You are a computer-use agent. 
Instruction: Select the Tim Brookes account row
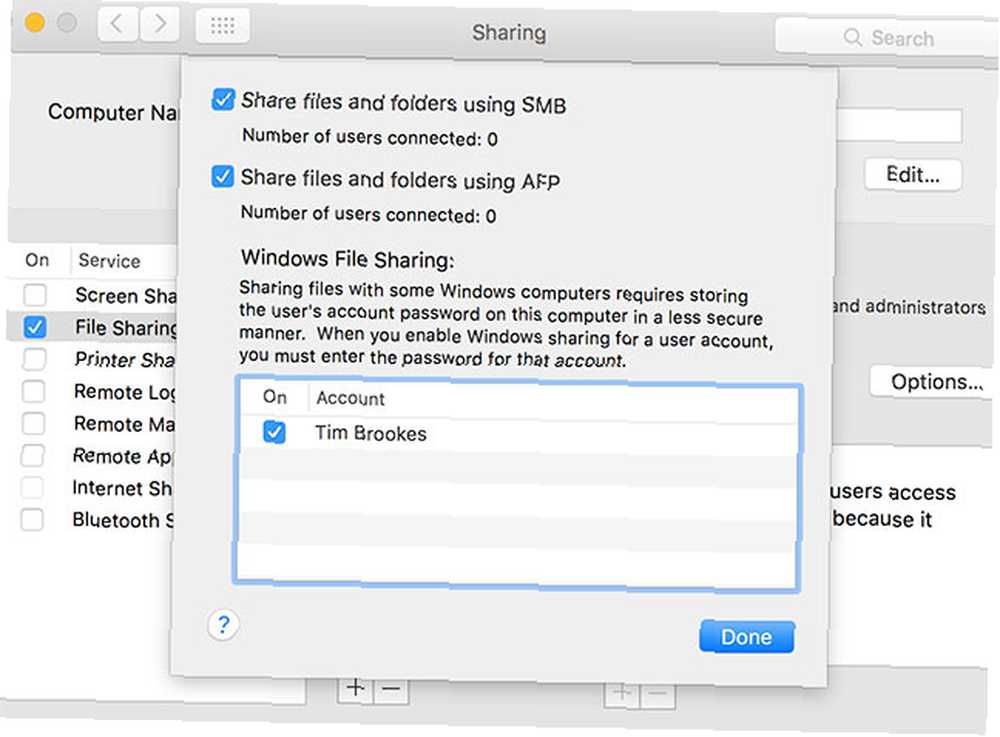(518, 434)
